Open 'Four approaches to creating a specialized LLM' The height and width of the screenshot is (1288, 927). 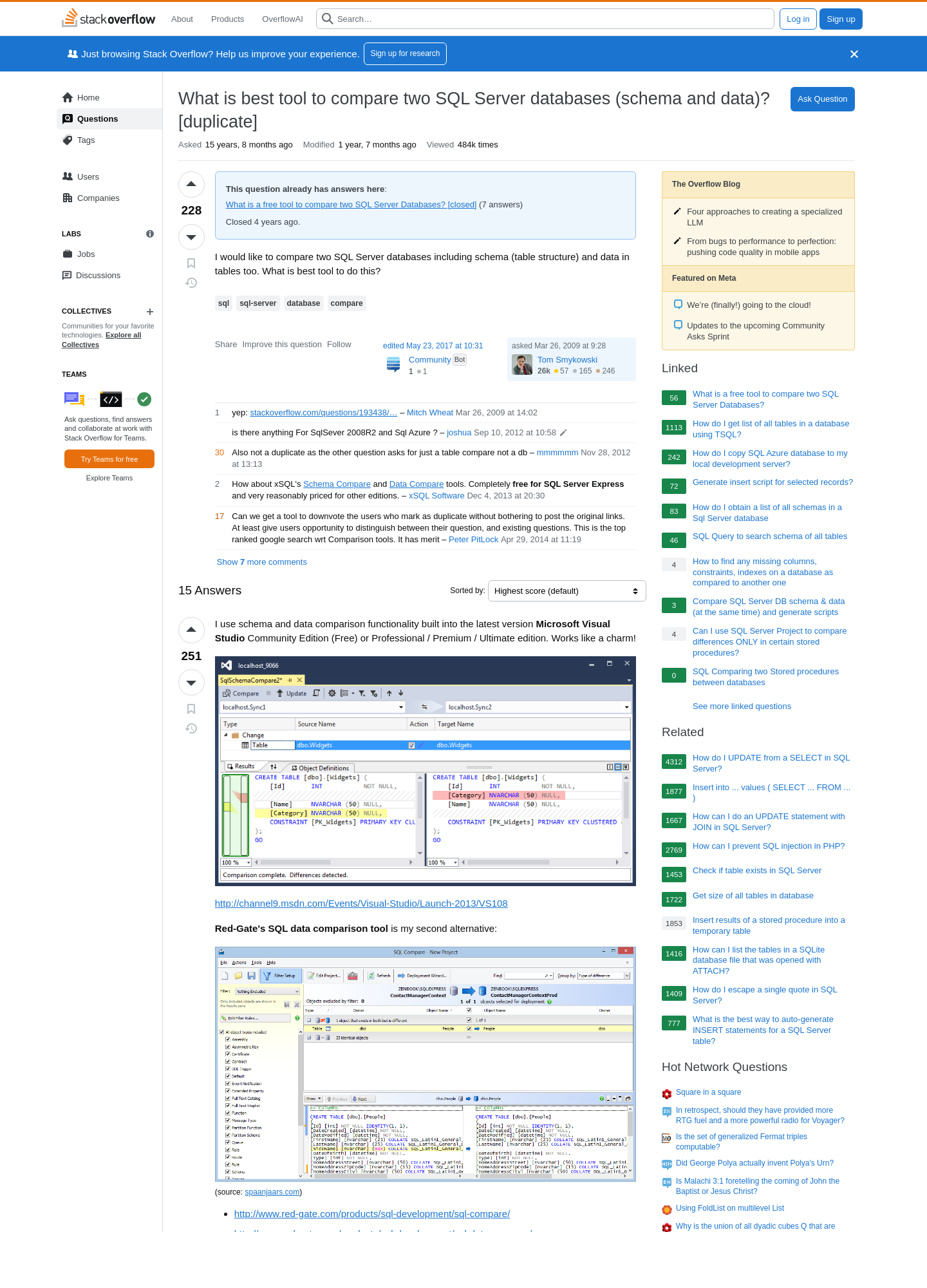[x=764, y=217]
